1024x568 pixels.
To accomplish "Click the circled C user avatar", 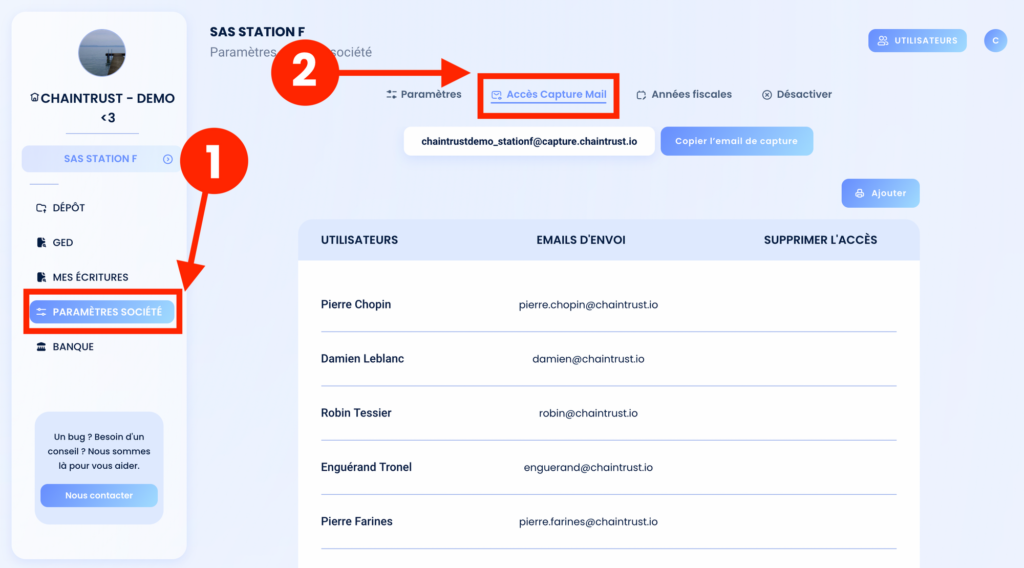I will [x=995, y=40].
